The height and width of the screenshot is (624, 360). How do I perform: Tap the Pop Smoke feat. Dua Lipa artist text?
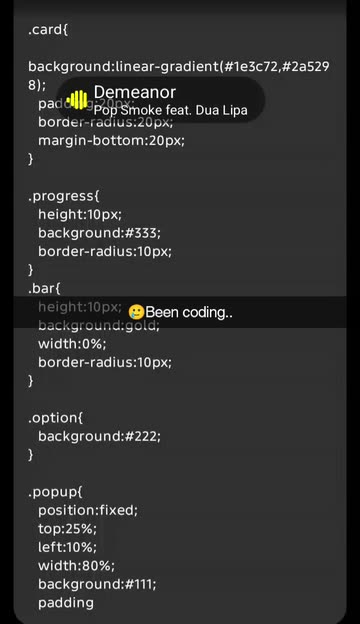pos(170,110)
